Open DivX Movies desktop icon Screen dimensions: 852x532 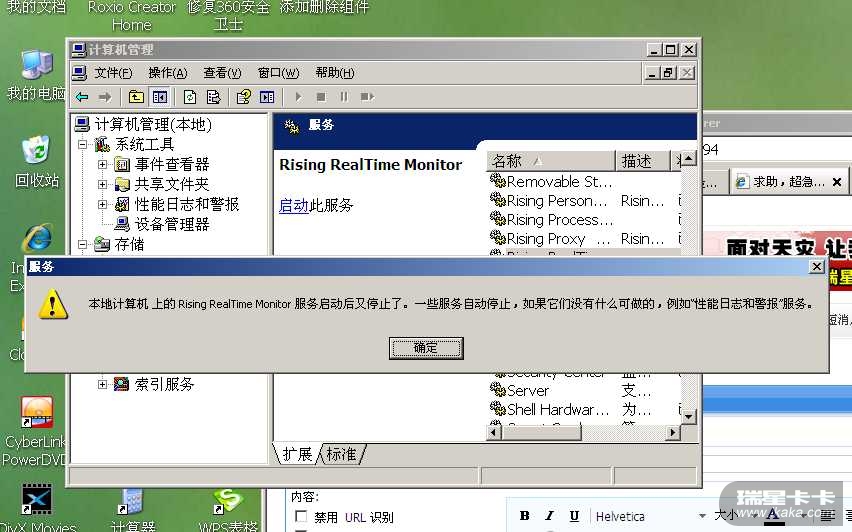coord(37,508)
